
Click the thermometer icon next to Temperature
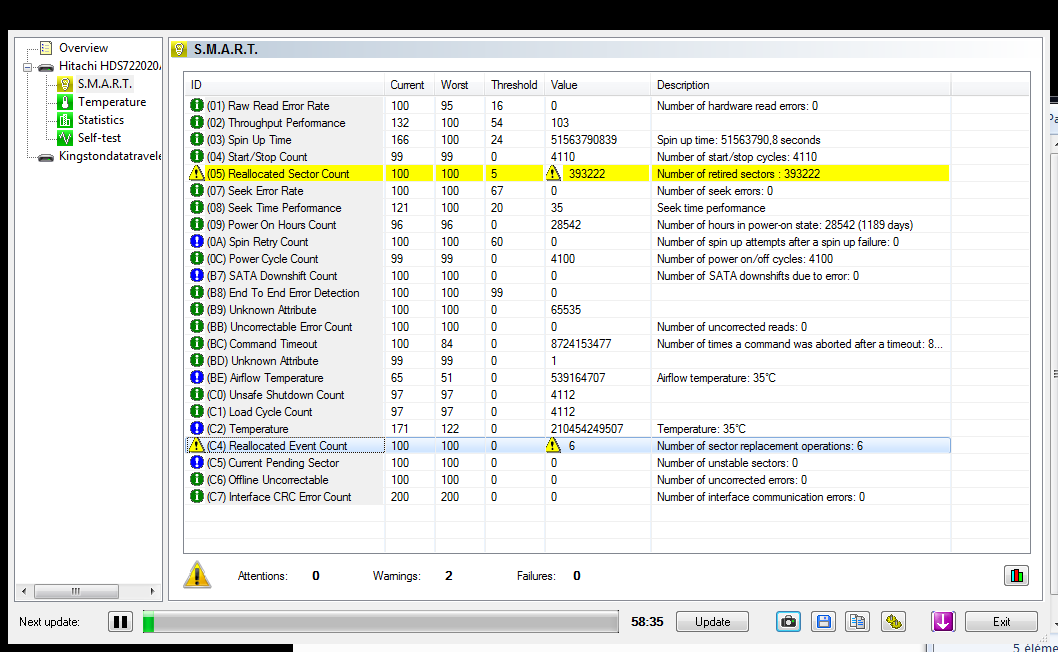point(66,101)
